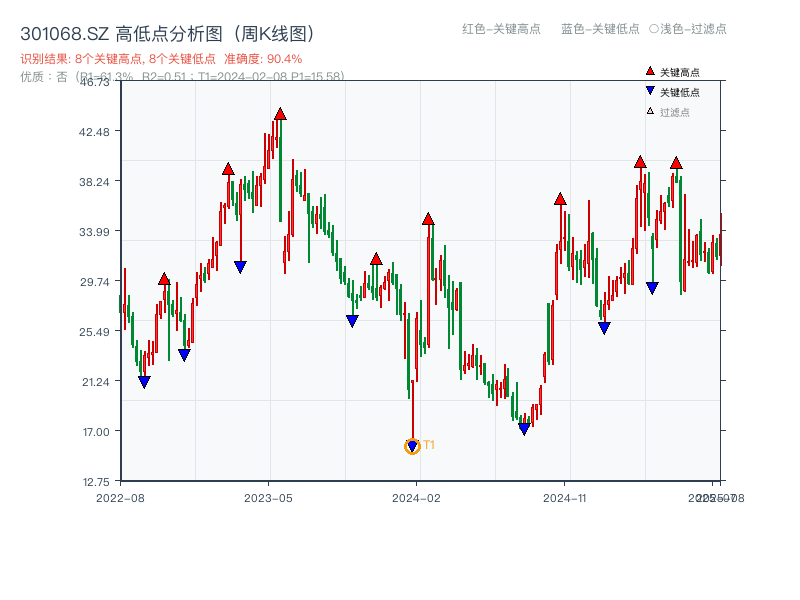Select the blue key-low triangle in late 2023 near 26

pos(352,320)
